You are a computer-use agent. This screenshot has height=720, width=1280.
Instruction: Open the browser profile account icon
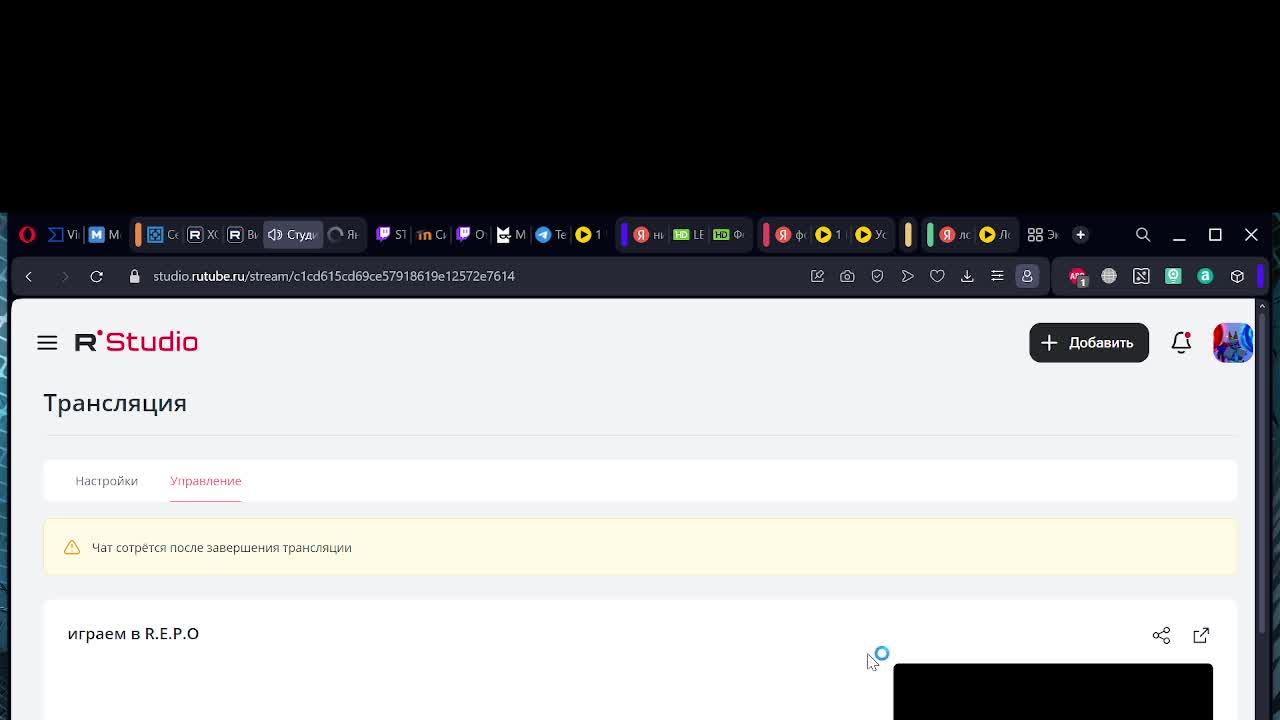(1027, 276)
